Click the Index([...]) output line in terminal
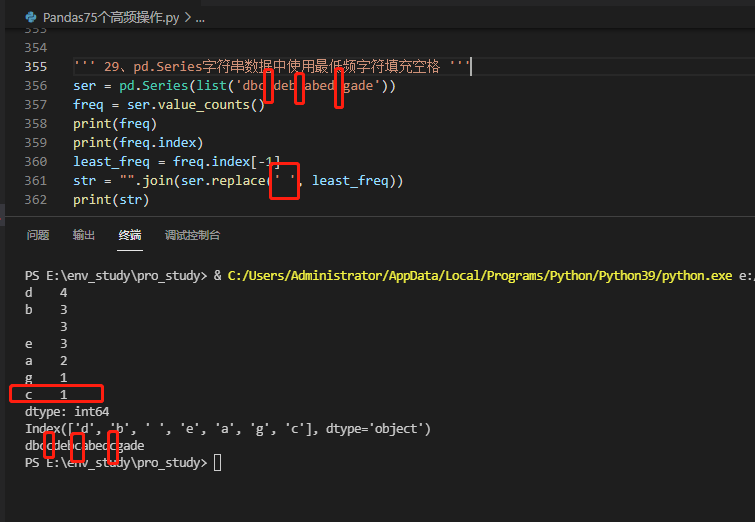This screenshot has height=522, width=755. pos(228,429)
